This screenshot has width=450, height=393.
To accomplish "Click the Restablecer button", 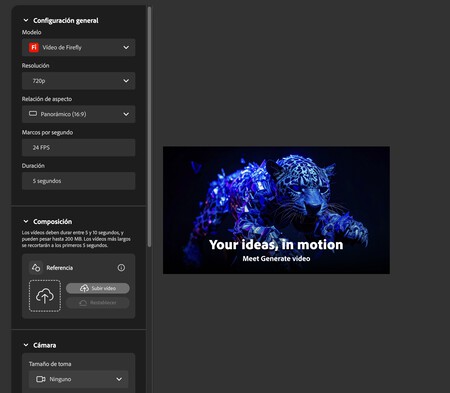I will [x=98, y=303].
